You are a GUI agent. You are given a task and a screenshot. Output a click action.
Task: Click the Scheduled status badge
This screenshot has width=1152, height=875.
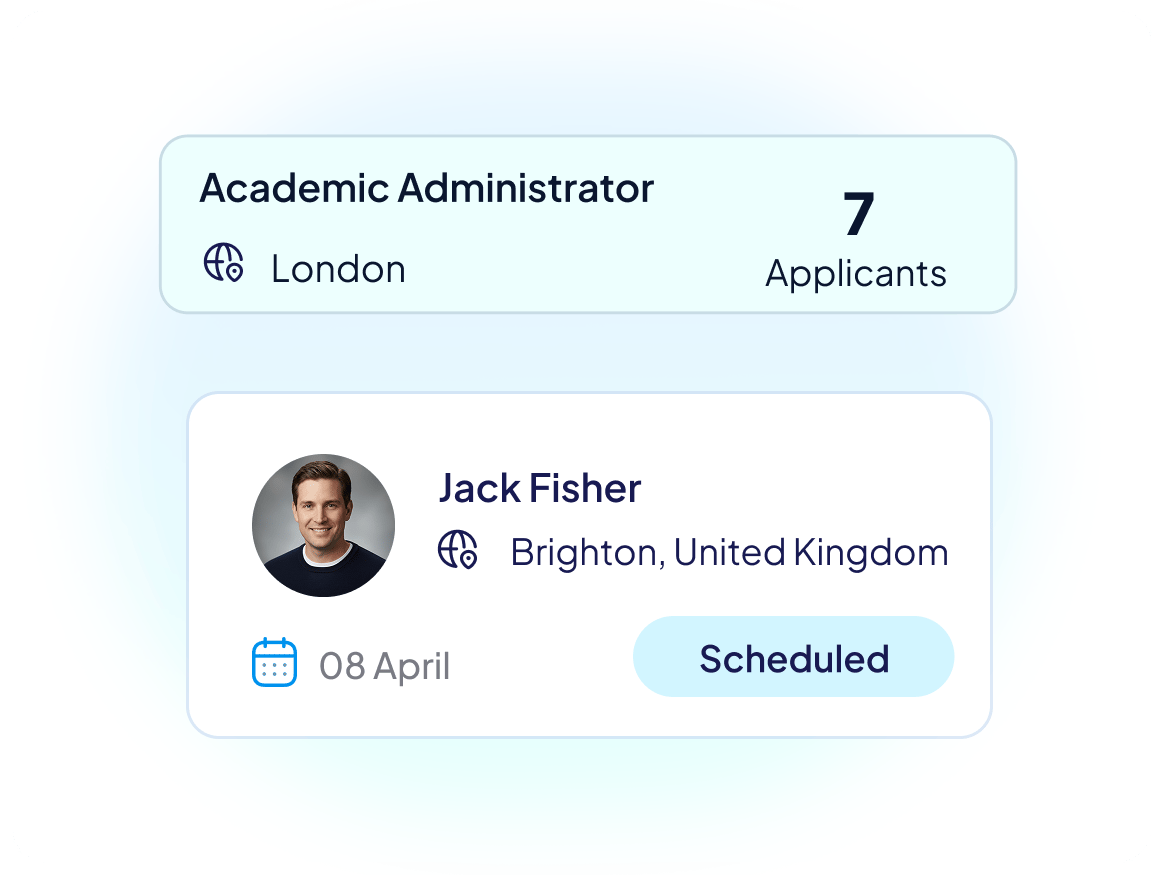794,657
